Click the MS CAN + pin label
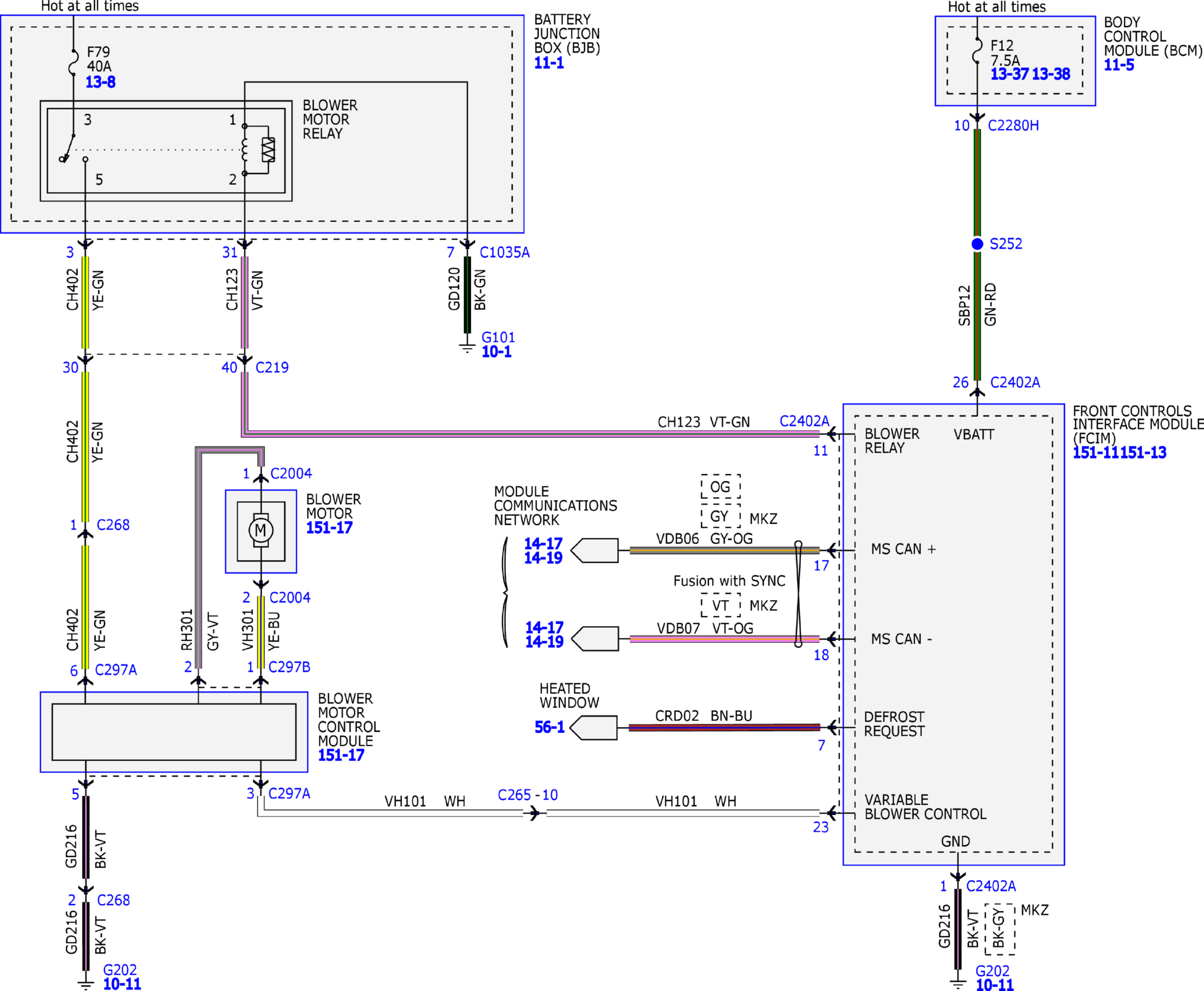 coord(904,549)
